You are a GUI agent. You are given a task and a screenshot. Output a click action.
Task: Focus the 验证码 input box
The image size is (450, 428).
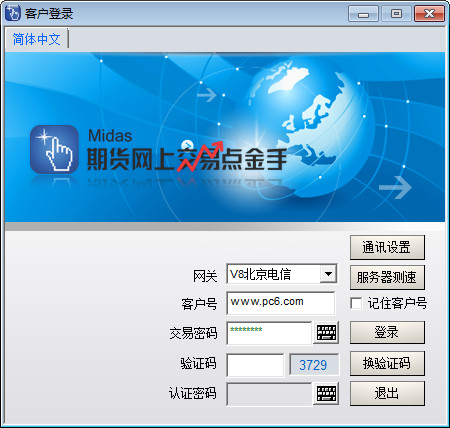coord(255,365)
